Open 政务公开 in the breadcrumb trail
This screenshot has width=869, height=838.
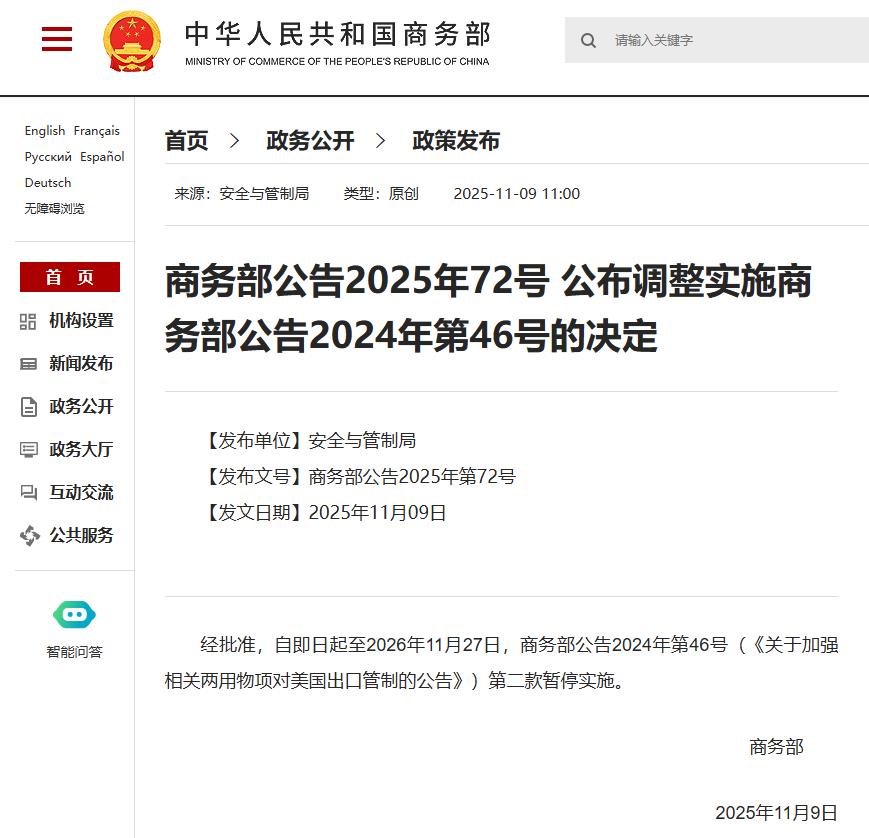coord(310,141)
